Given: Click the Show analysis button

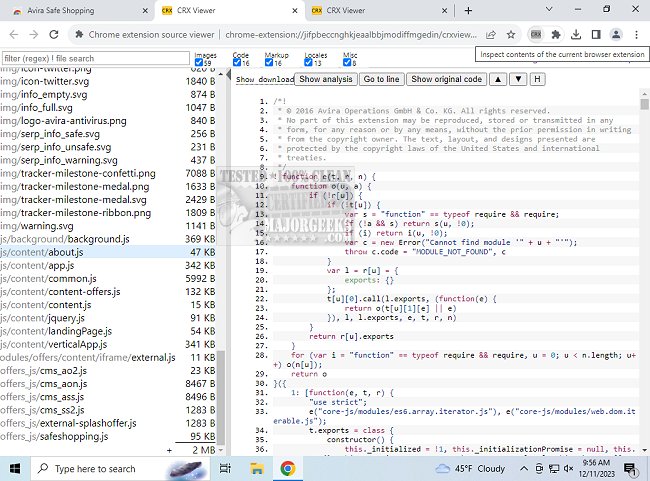Looking at the screenshot, I should [x=325, y=79].
